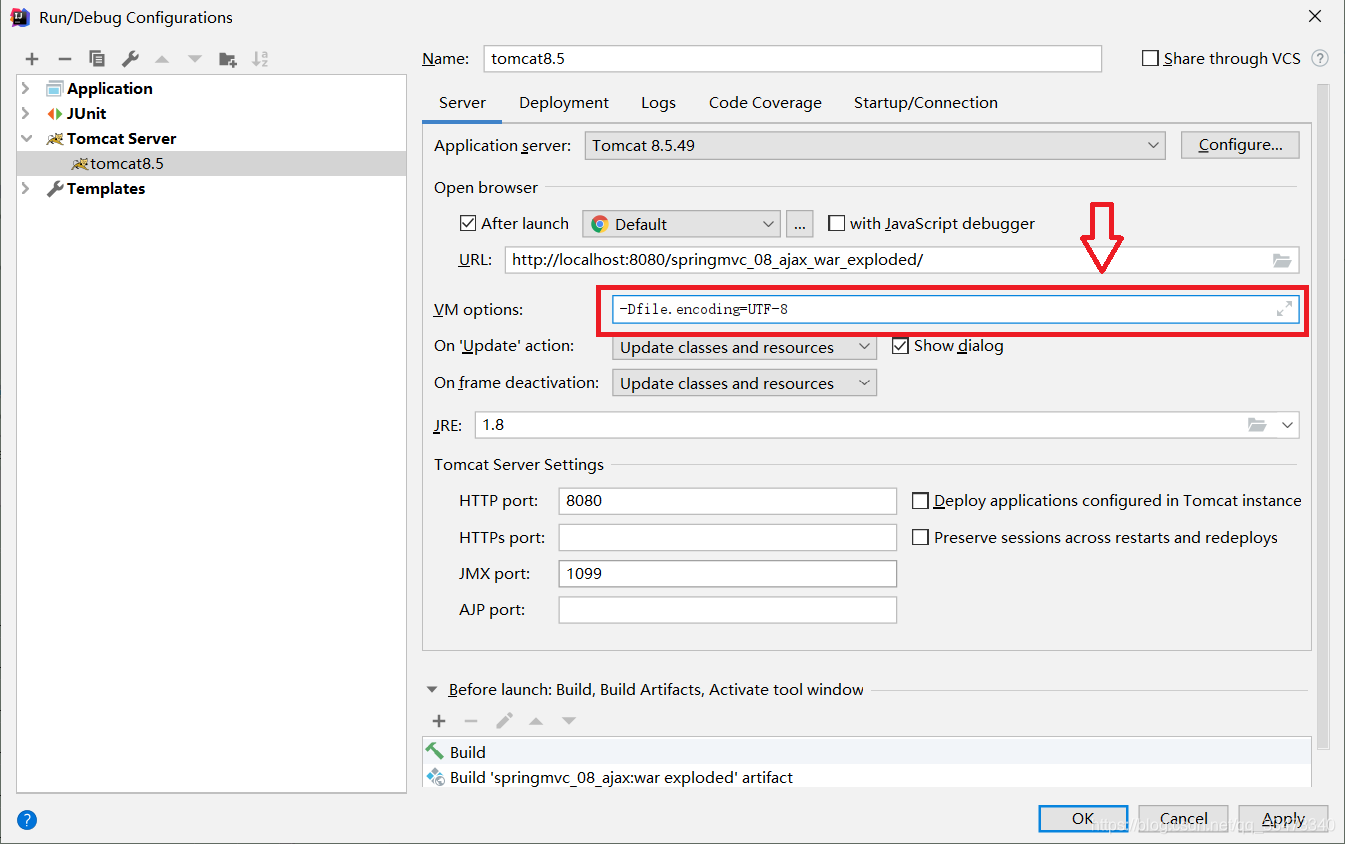
Task: Click the JMX port field
Action: pos(728,574)
